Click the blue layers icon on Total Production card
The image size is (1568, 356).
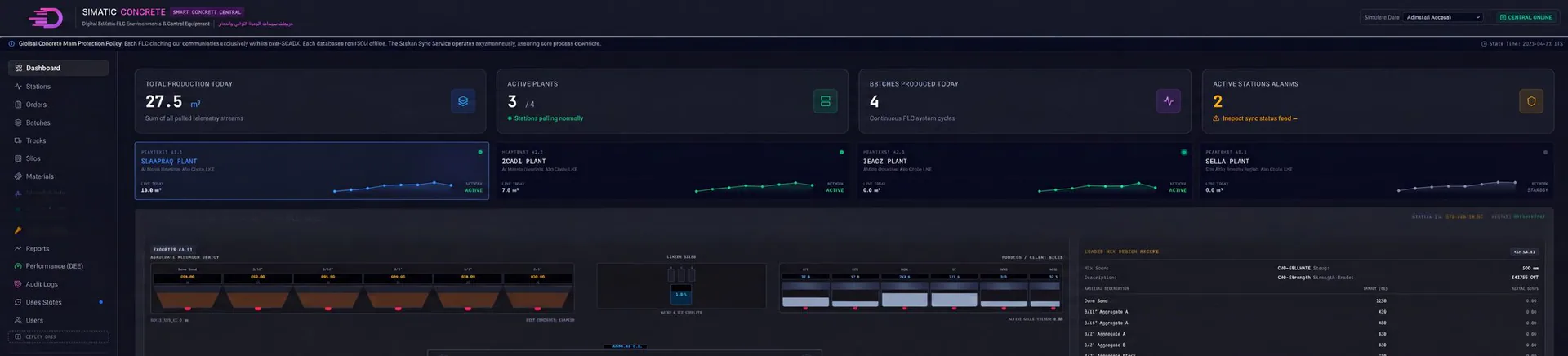[463, 101]
